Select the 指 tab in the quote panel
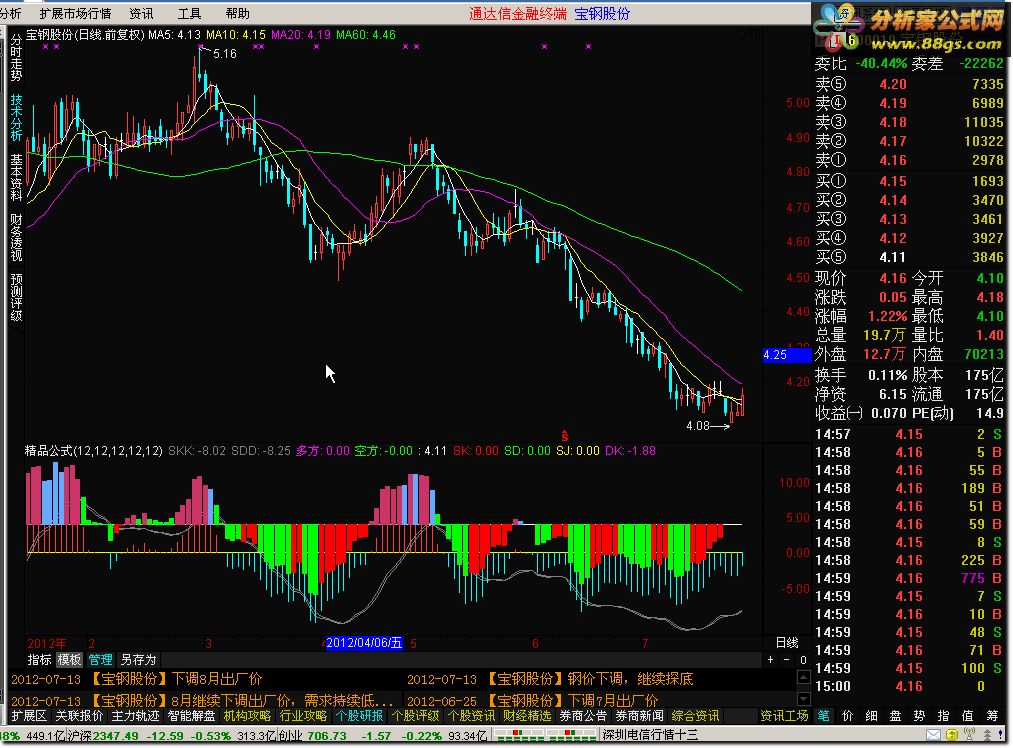The image size is (1013, 748). tap(943, 716)
